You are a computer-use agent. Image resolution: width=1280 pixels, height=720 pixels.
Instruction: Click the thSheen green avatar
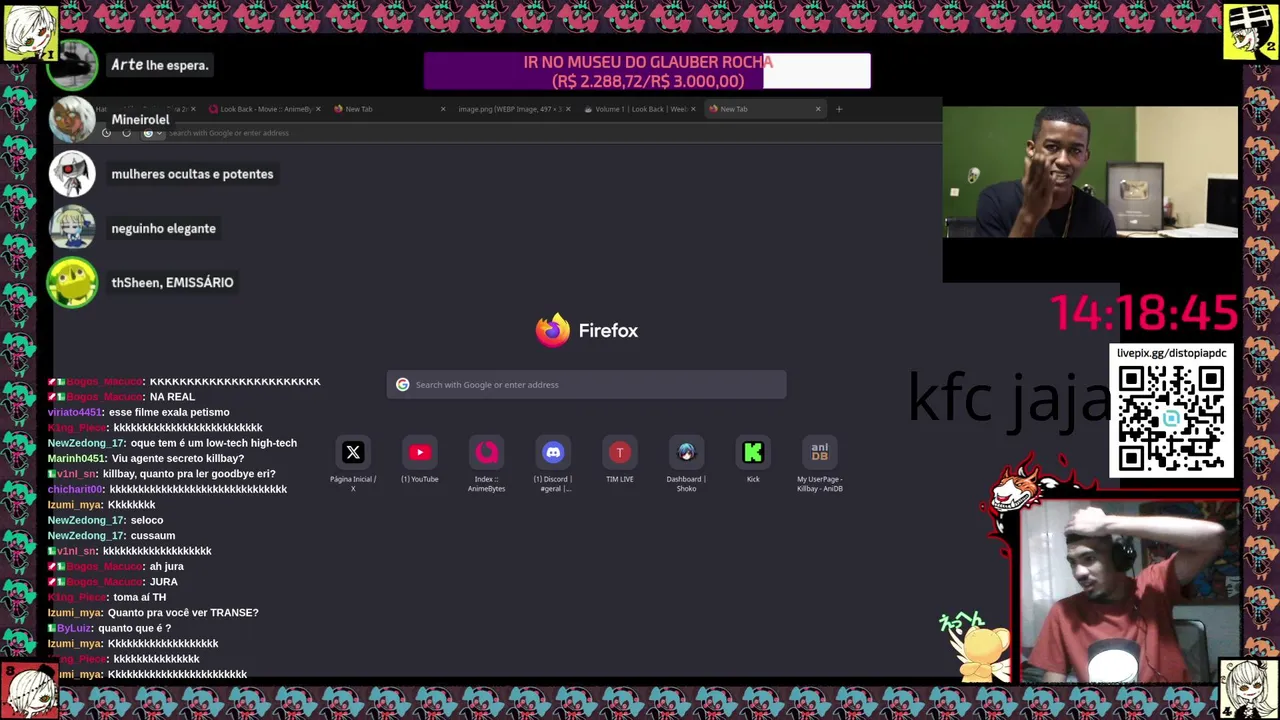pyautogui.click(x=72, y=283)
